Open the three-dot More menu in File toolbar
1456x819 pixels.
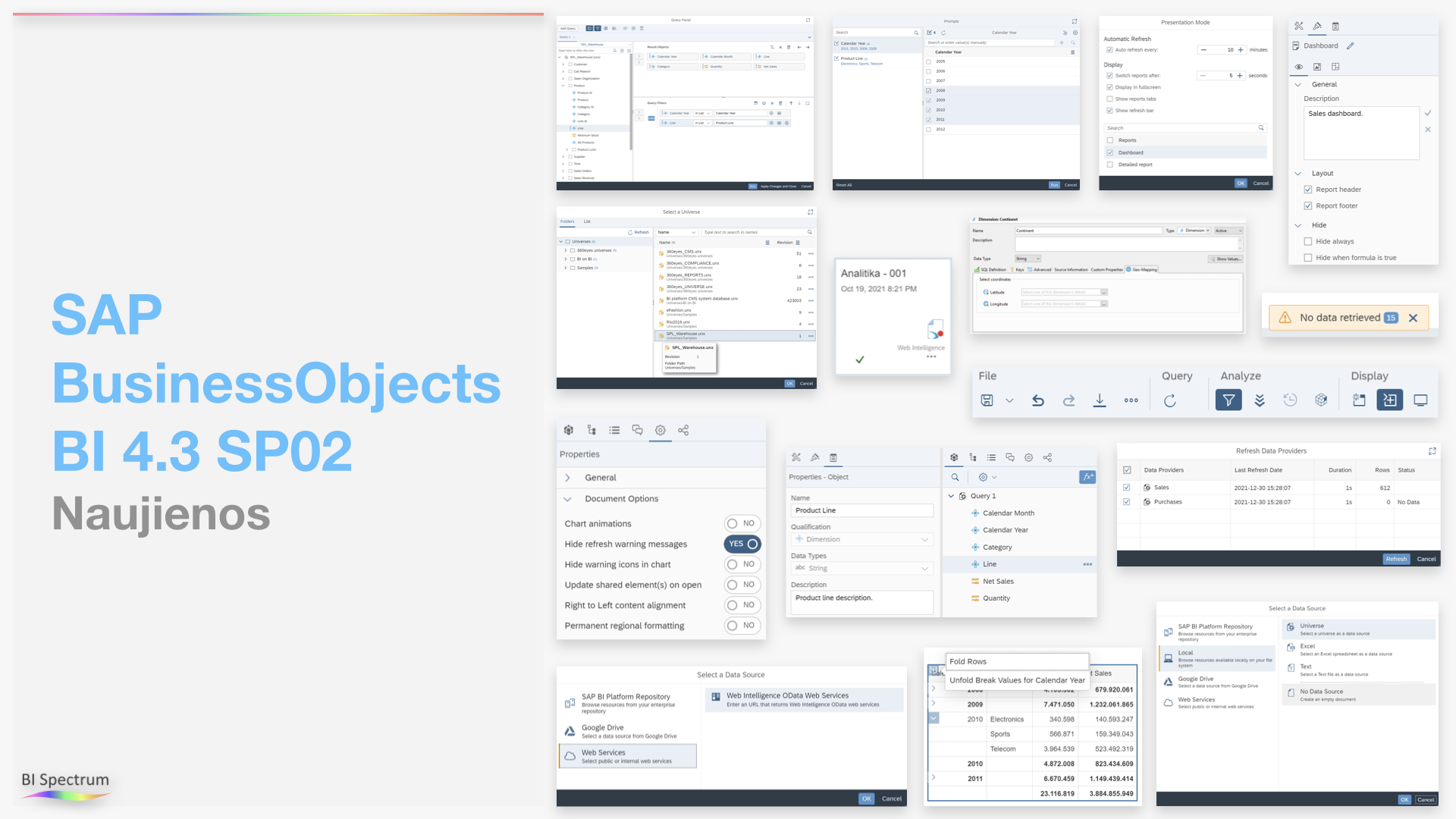point(1131,400)
